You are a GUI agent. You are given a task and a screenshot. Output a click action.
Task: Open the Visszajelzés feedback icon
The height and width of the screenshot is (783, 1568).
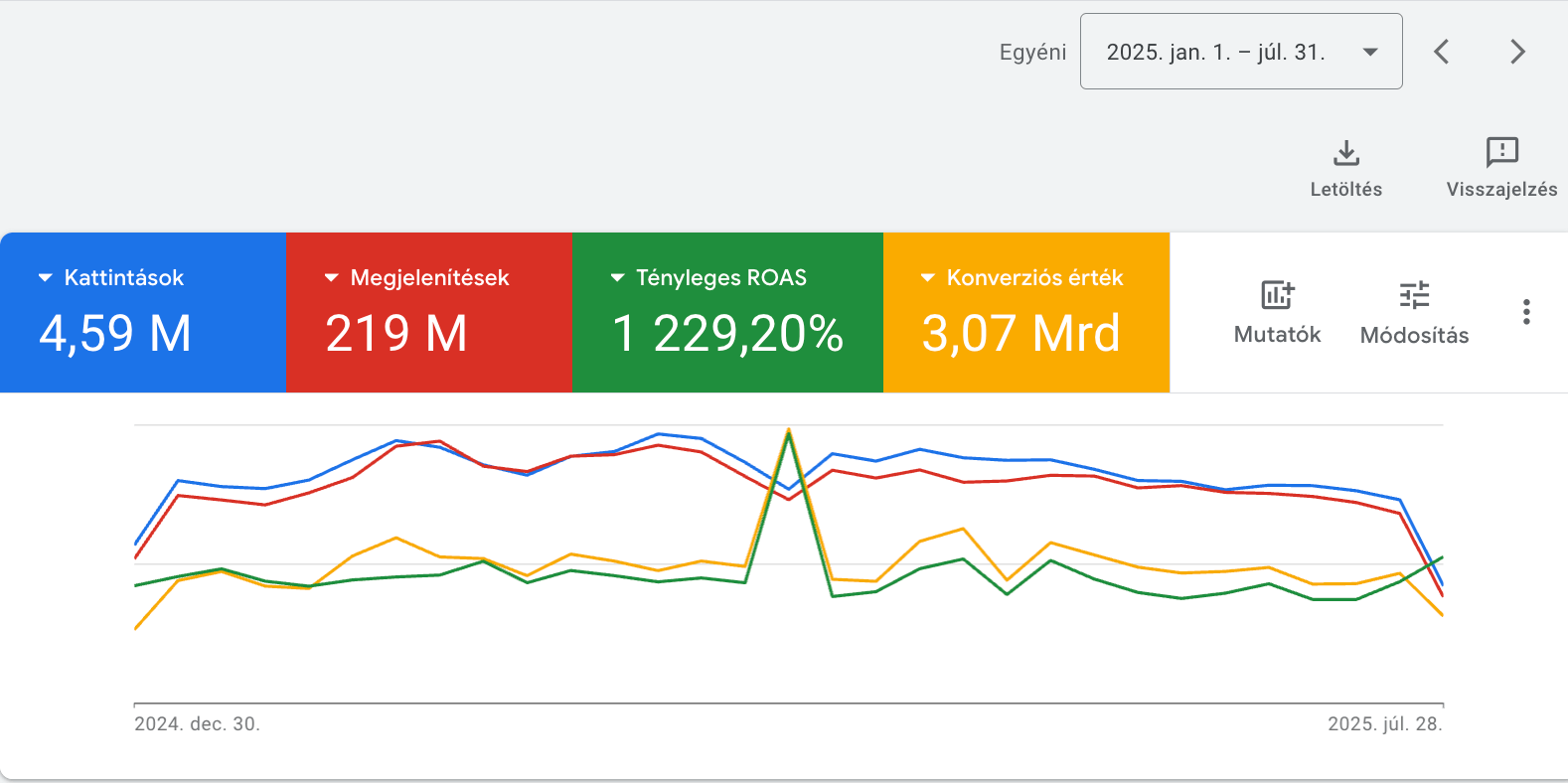coord(1501,152)
